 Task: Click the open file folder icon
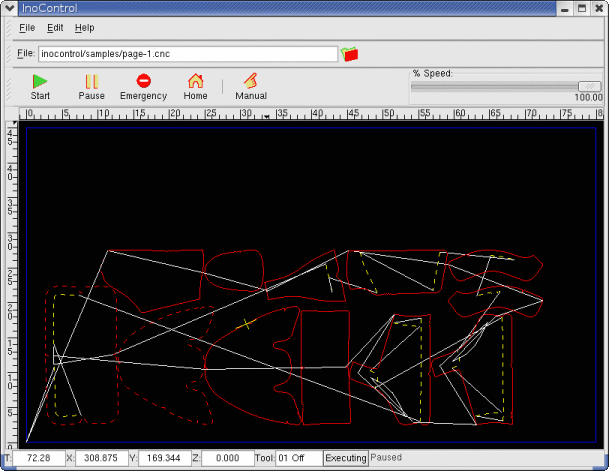coord(349,54)
